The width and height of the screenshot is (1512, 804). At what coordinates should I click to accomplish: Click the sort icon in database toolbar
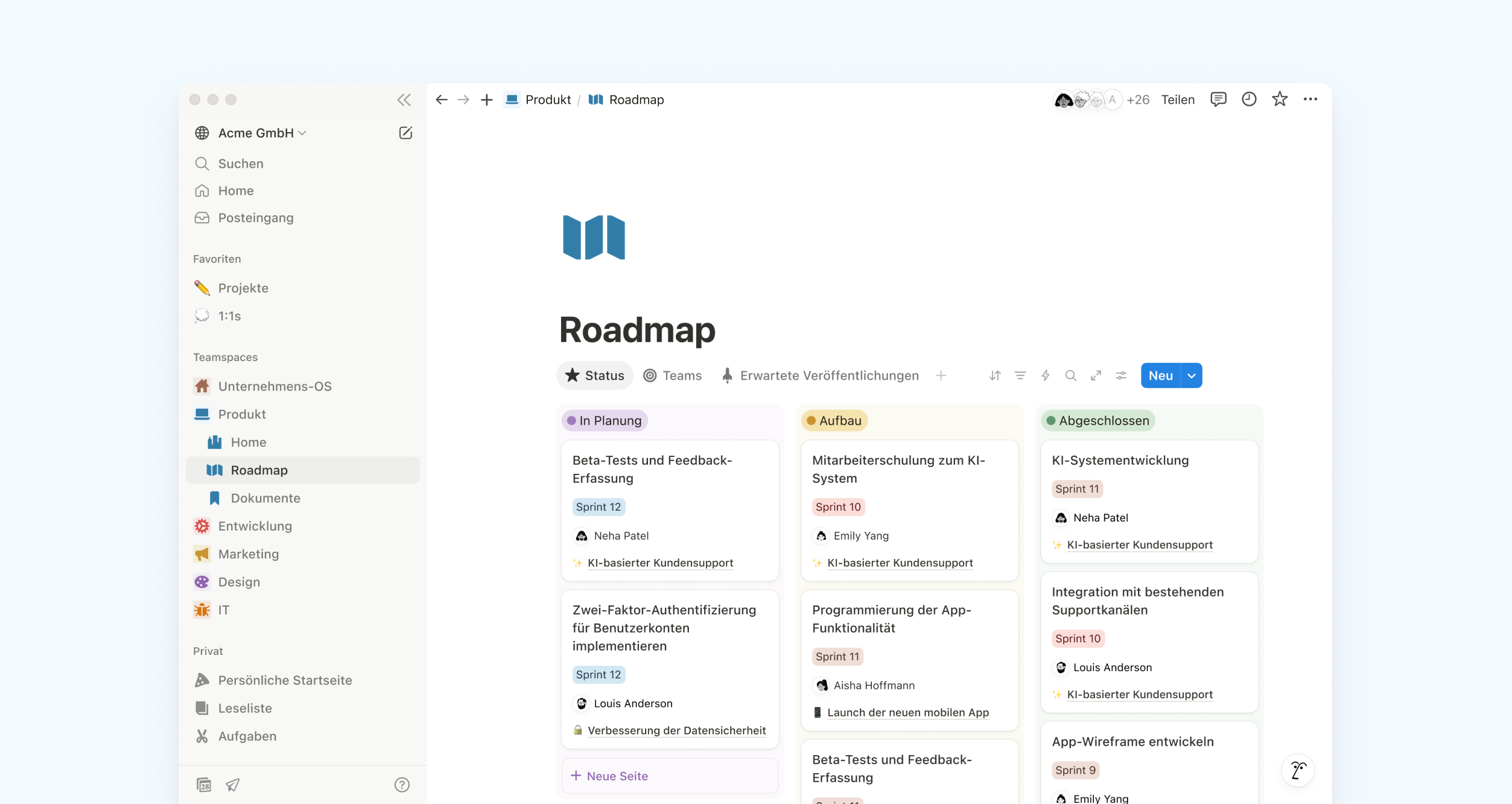click(995, 375)
